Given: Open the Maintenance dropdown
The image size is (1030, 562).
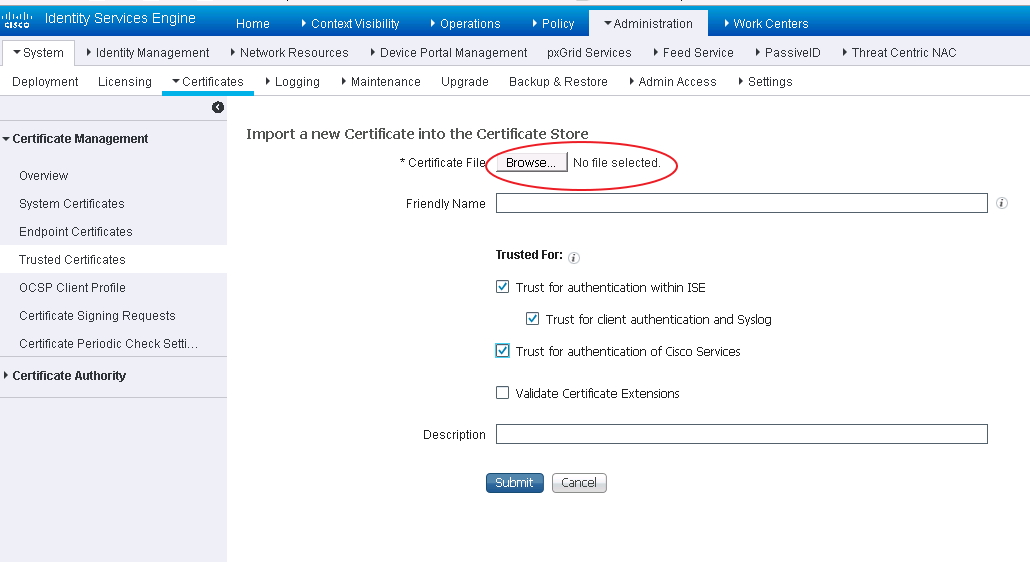Looking at the screenshot, I should tap(381, 81).
